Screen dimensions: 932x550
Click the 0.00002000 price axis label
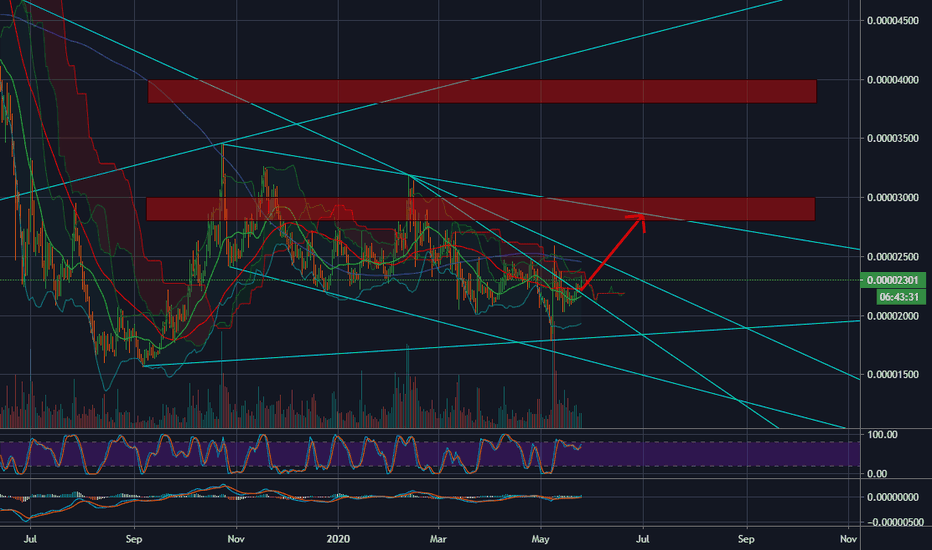(x=893, y=316)
